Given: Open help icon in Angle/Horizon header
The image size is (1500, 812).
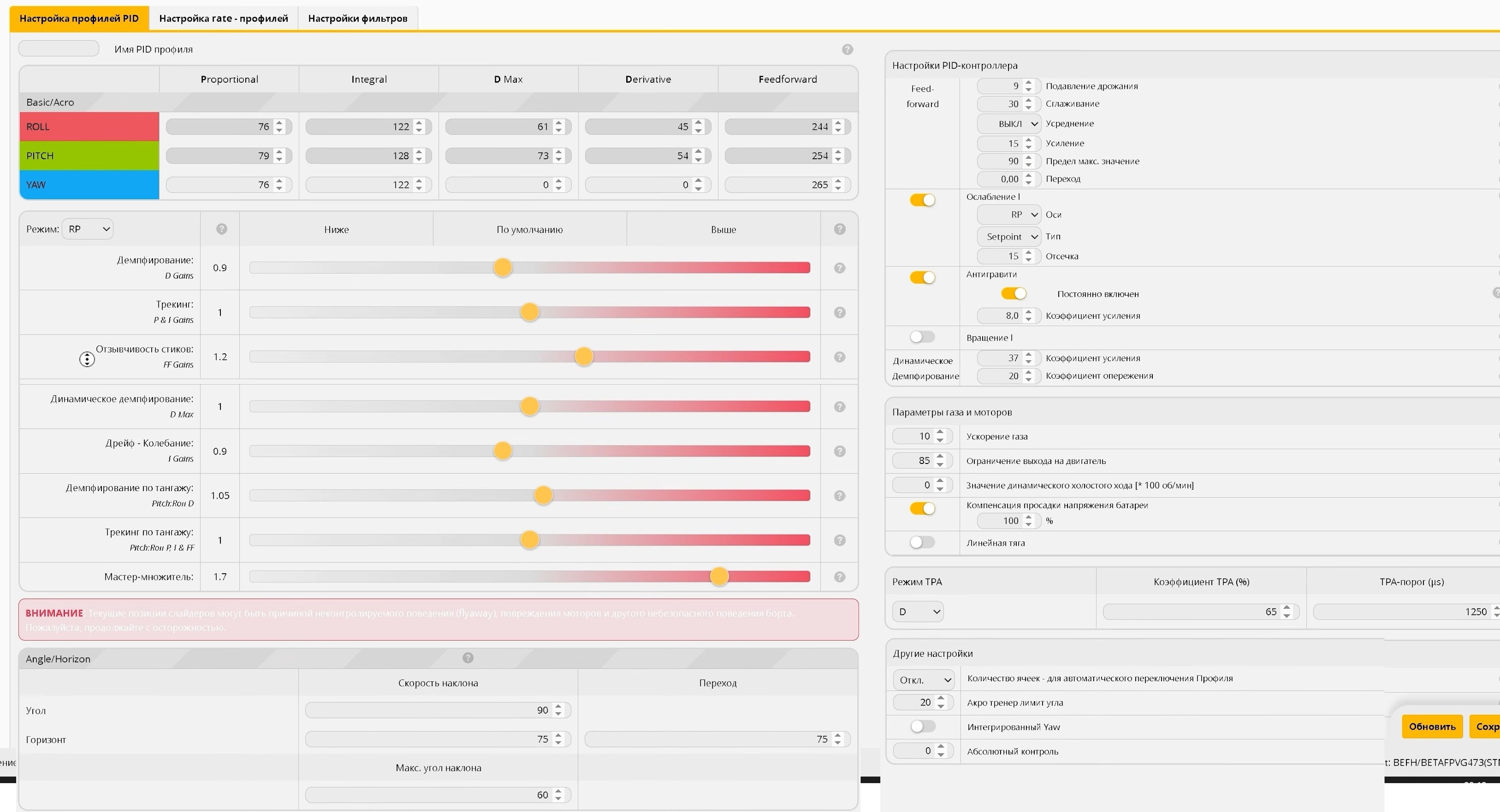Looking at the screenshot, I should (467, 658).
